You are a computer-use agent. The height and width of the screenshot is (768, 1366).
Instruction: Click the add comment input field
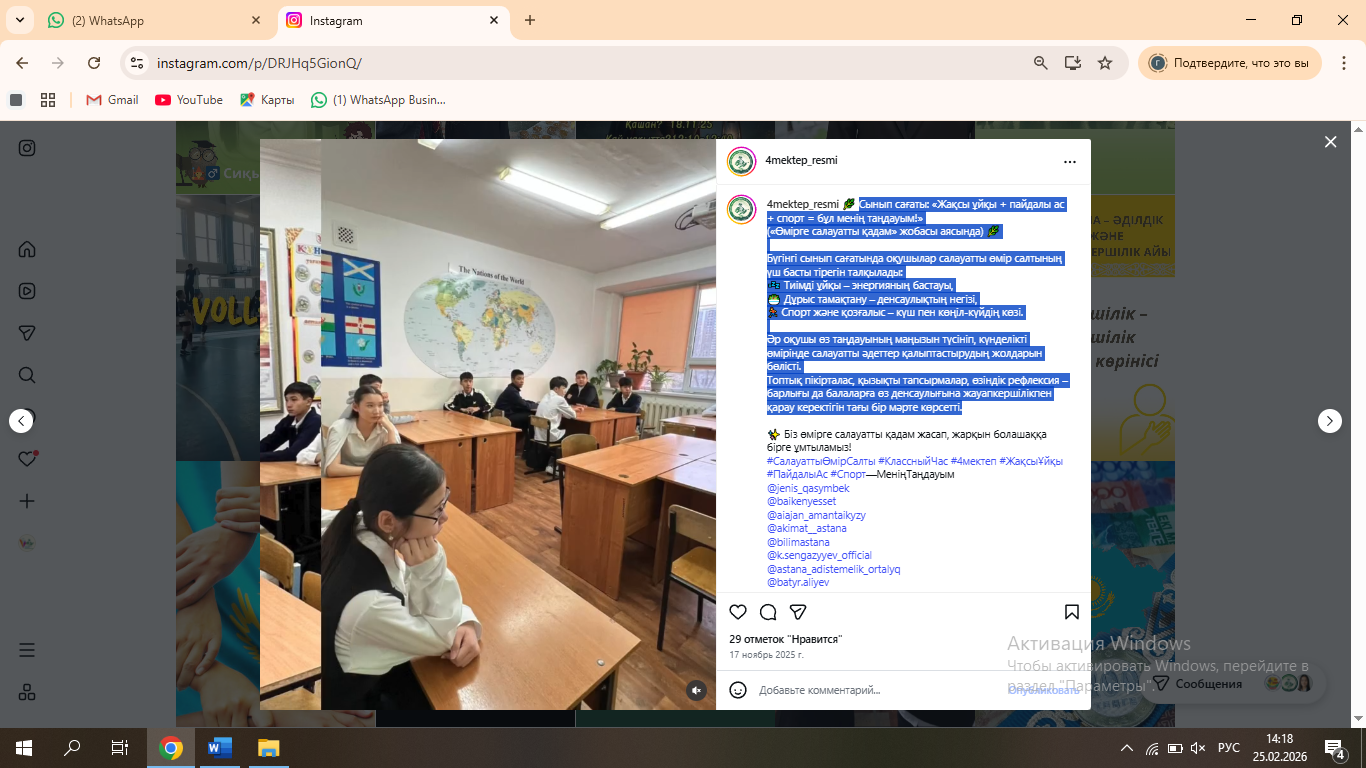[870, 690]
